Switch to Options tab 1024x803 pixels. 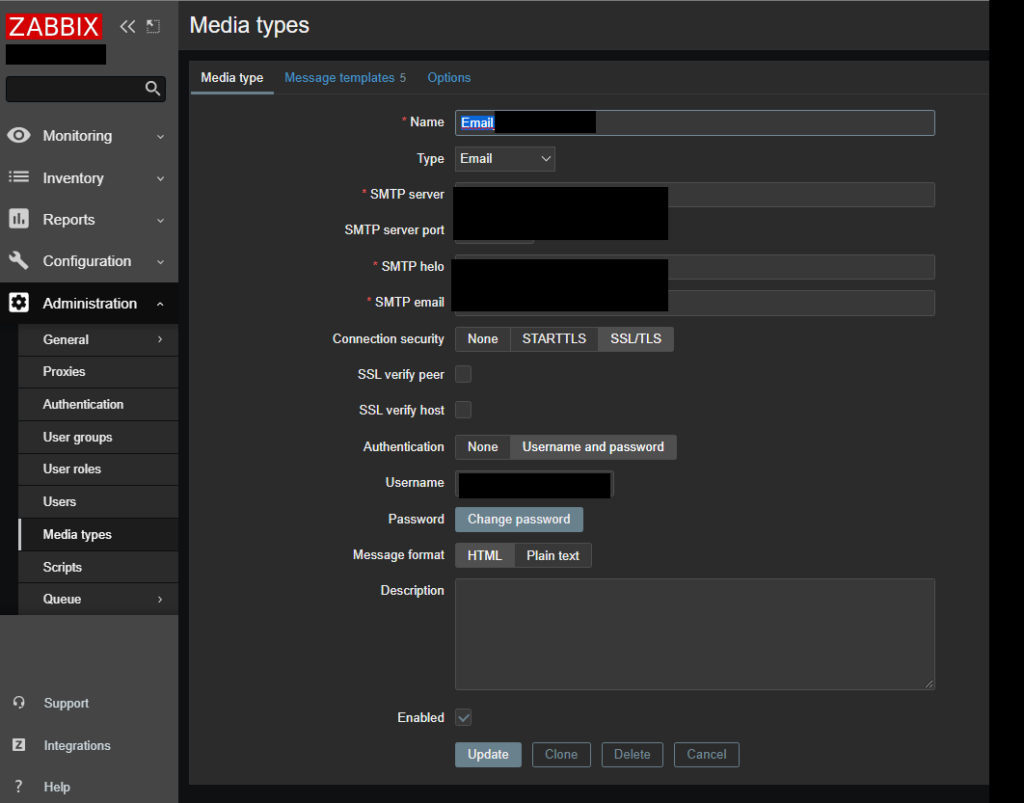coord(449,78)
